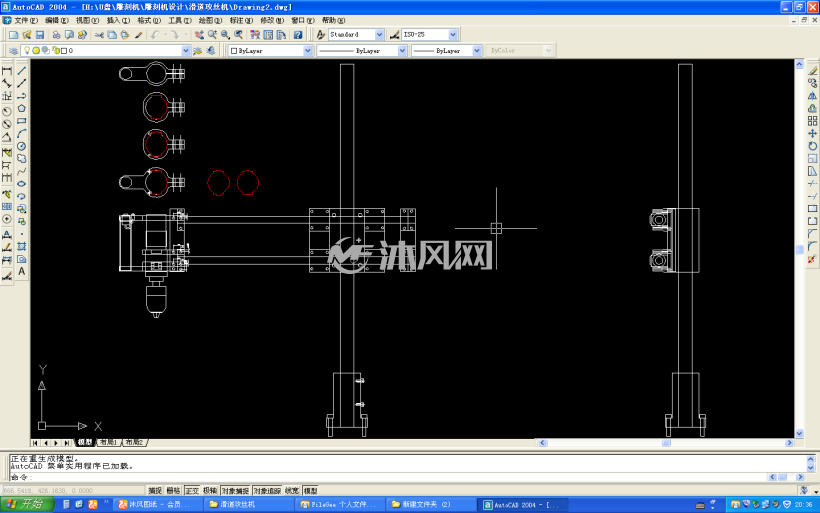This screenshot has width=820, height=513.
Task: Select the Move tool in modify toolbar
Action: click(x=812, y=133)
